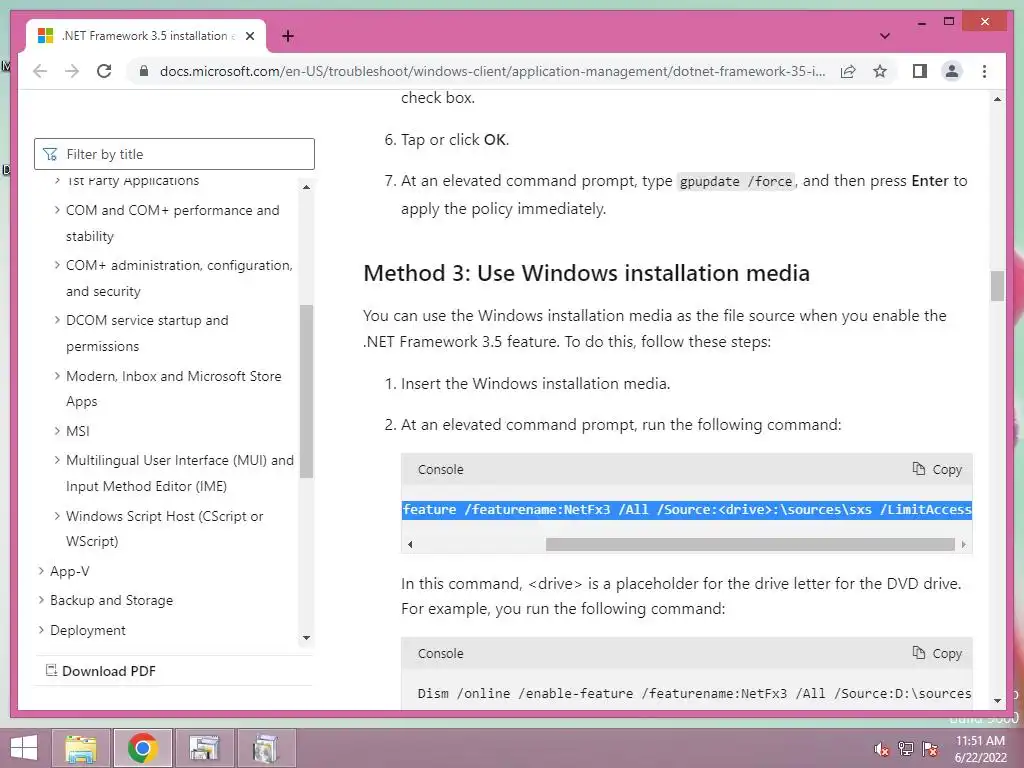This screenshot has height=768, width=1024.
Task: Click the network tray icon
Action: coord(906,749)
